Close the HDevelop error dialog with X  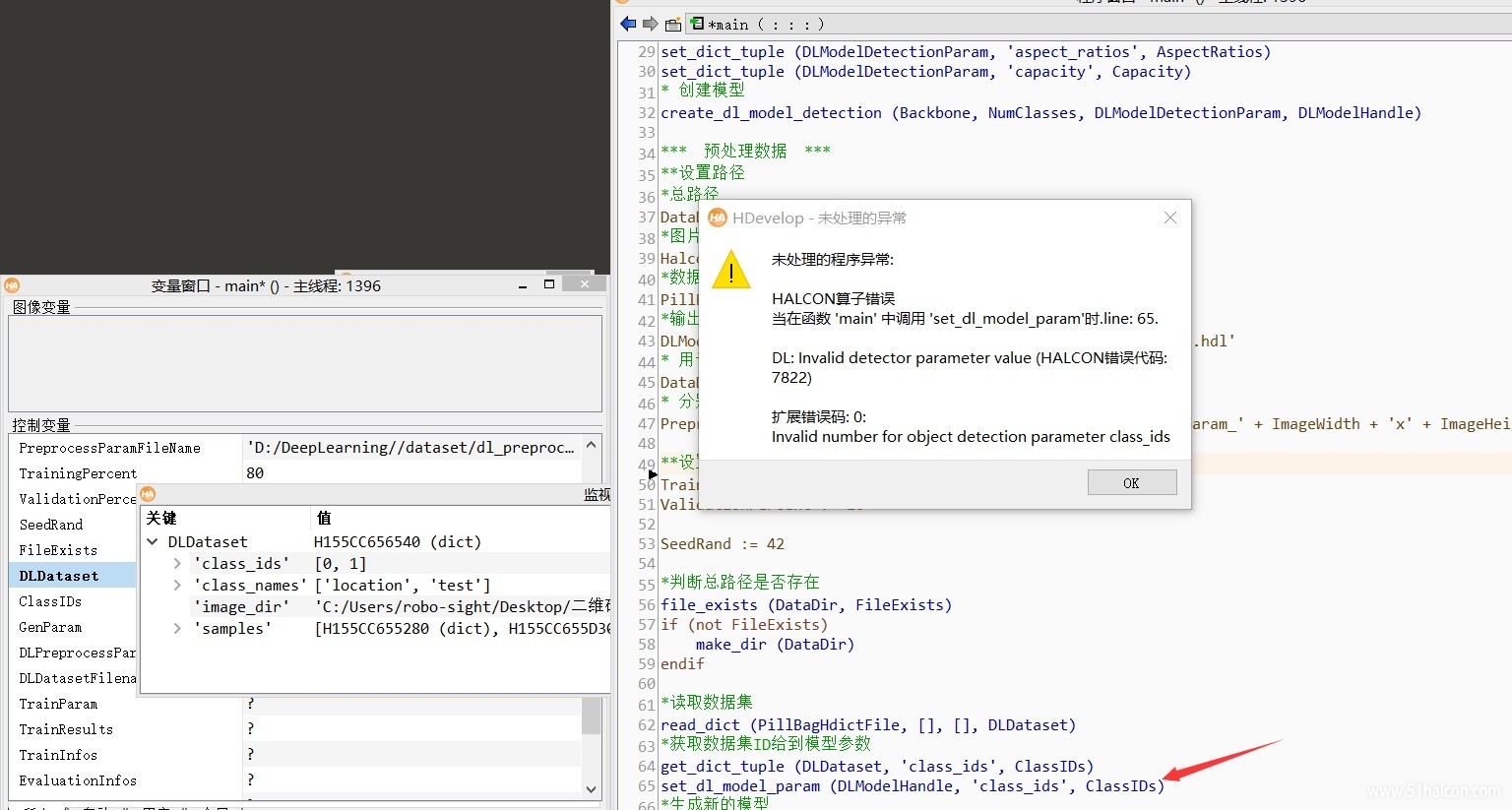(x=1170, y=218)
